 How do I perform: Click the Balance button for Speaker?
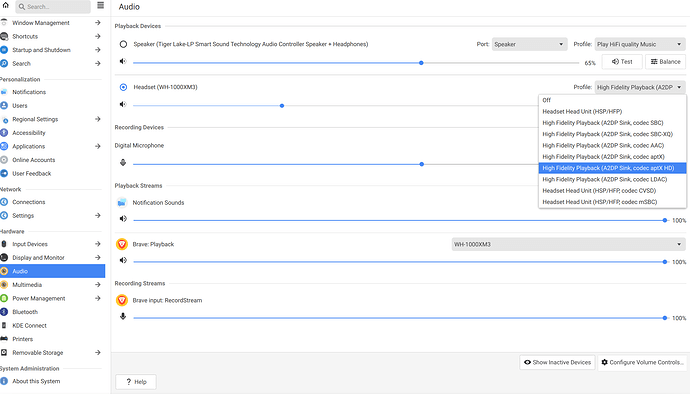[665, 62]
